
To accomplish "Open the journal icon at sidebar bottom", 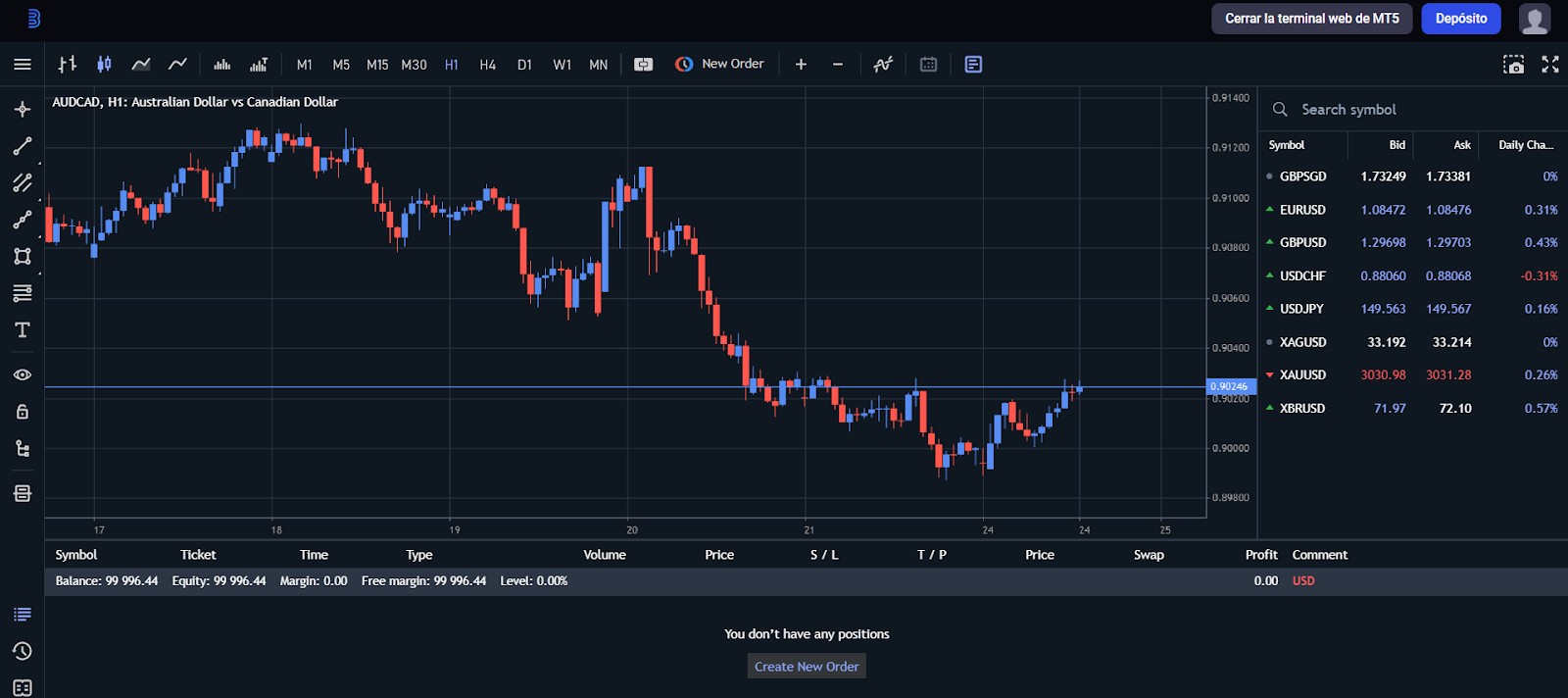I will (x=23, y=687).
